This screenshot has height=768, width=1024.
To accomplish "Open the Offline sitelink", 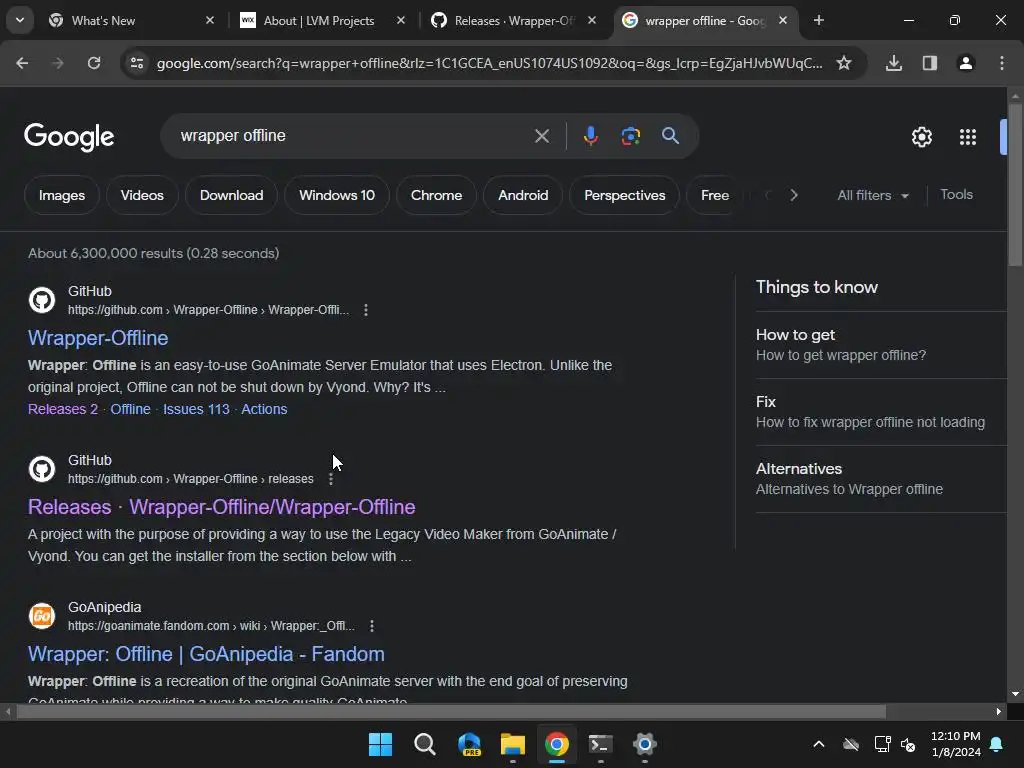I will point(130,409).
